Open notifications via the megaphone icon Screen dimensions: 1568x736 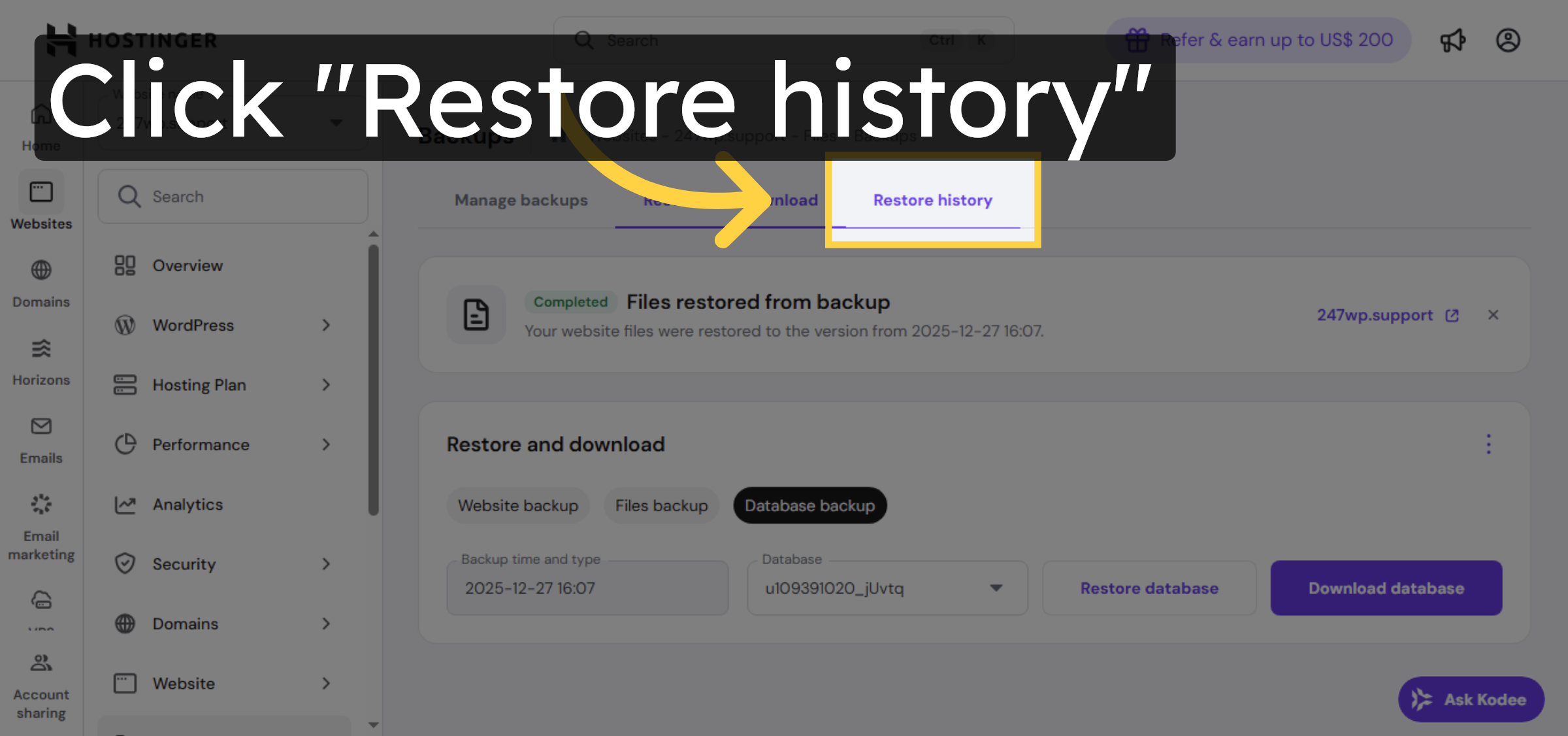(x=1452, y=40)
